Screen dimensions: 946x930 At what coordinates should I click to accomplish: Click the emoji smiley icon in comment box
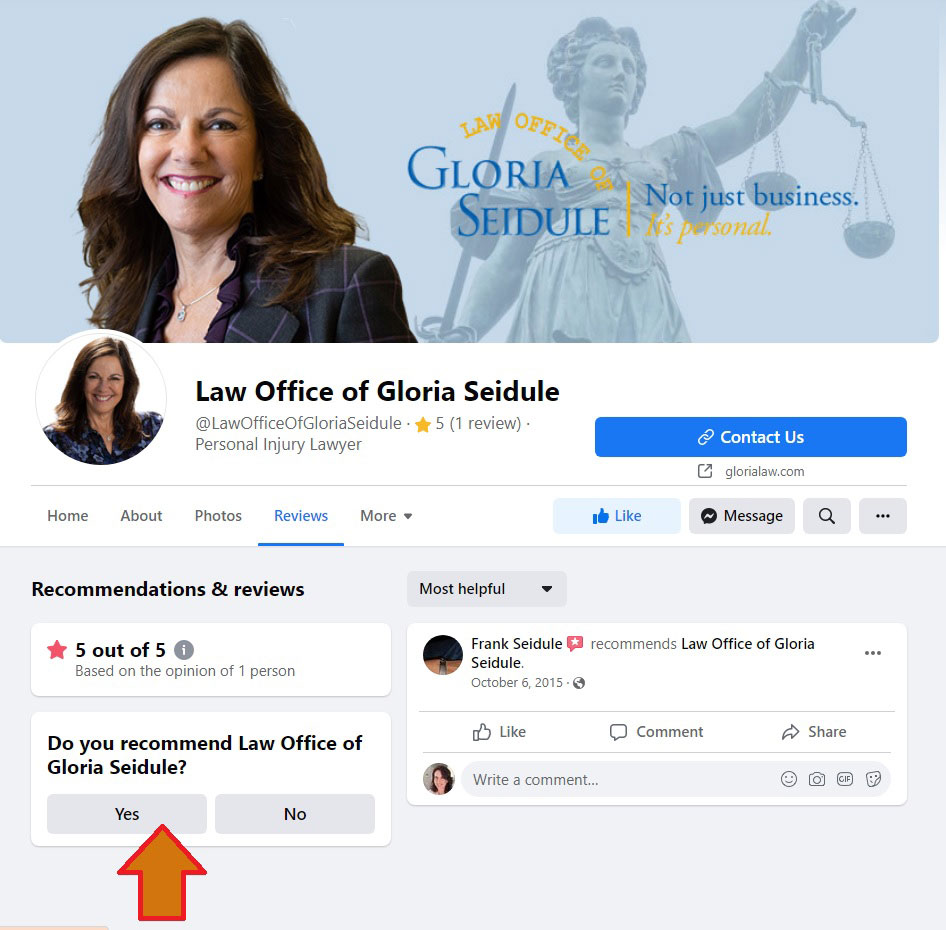(x=789, y=779)
